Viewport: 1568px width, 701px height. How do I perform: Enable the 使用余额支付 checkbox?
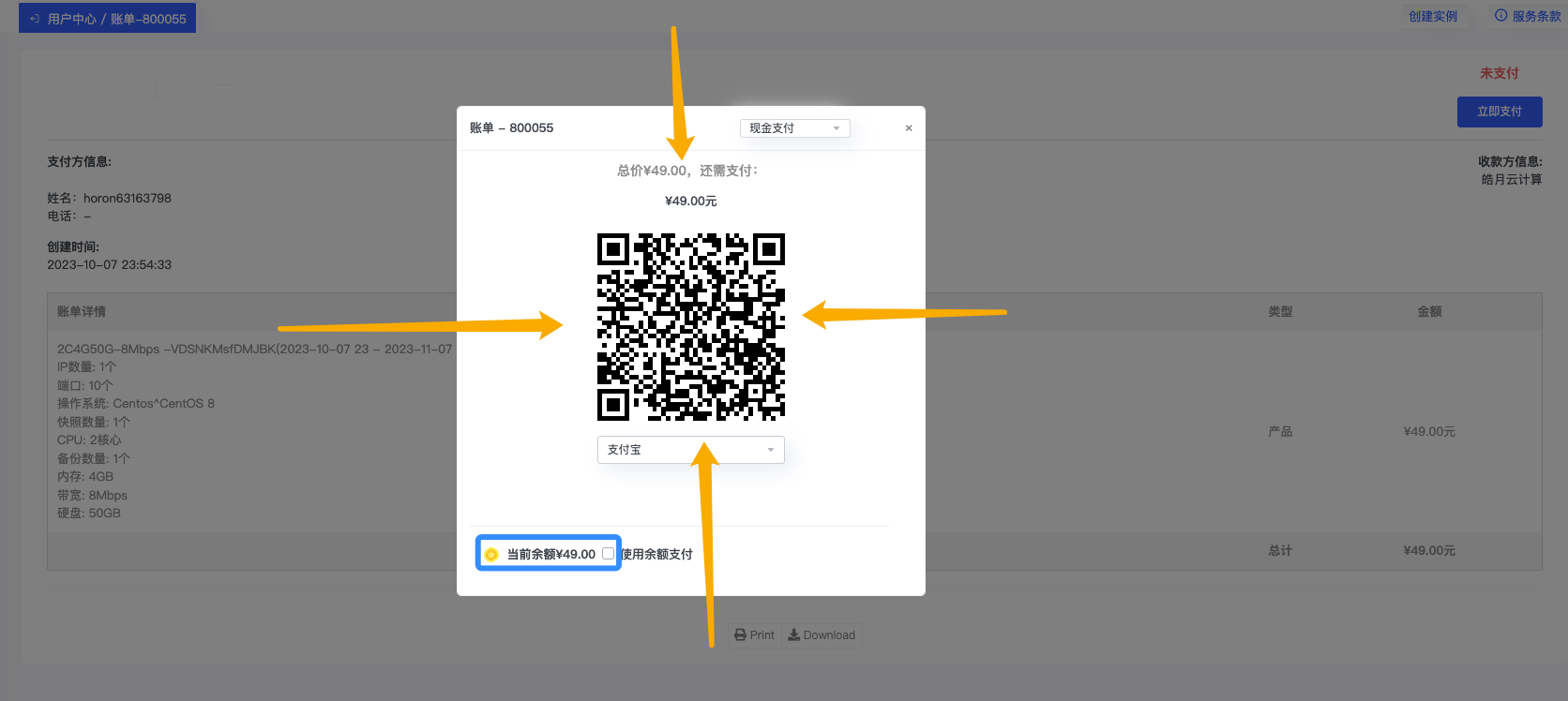(x=608, y=554)
